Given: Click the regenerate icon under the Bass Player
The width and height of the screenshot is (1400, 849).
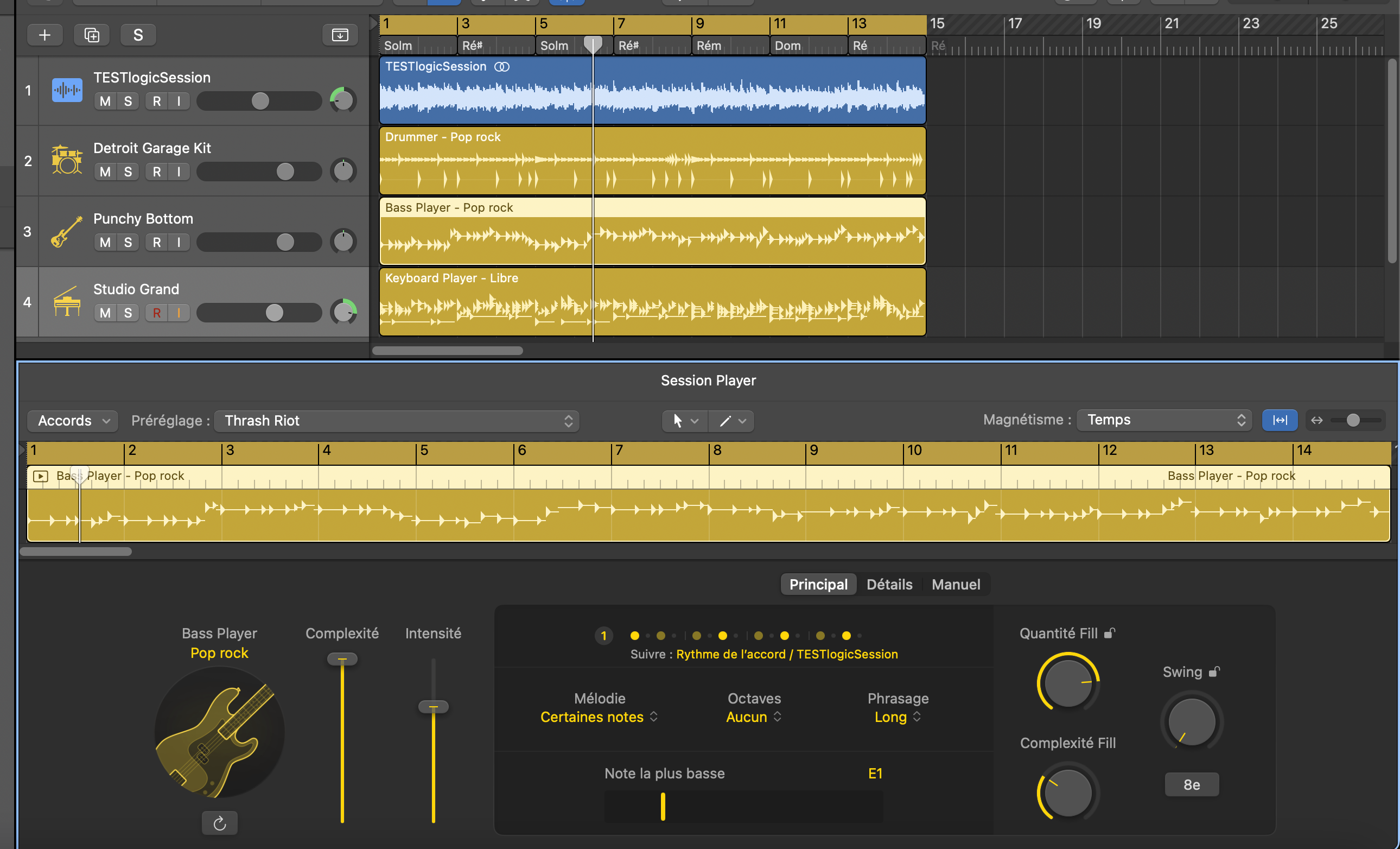Looking at the screenshot, I should [219, 822].
